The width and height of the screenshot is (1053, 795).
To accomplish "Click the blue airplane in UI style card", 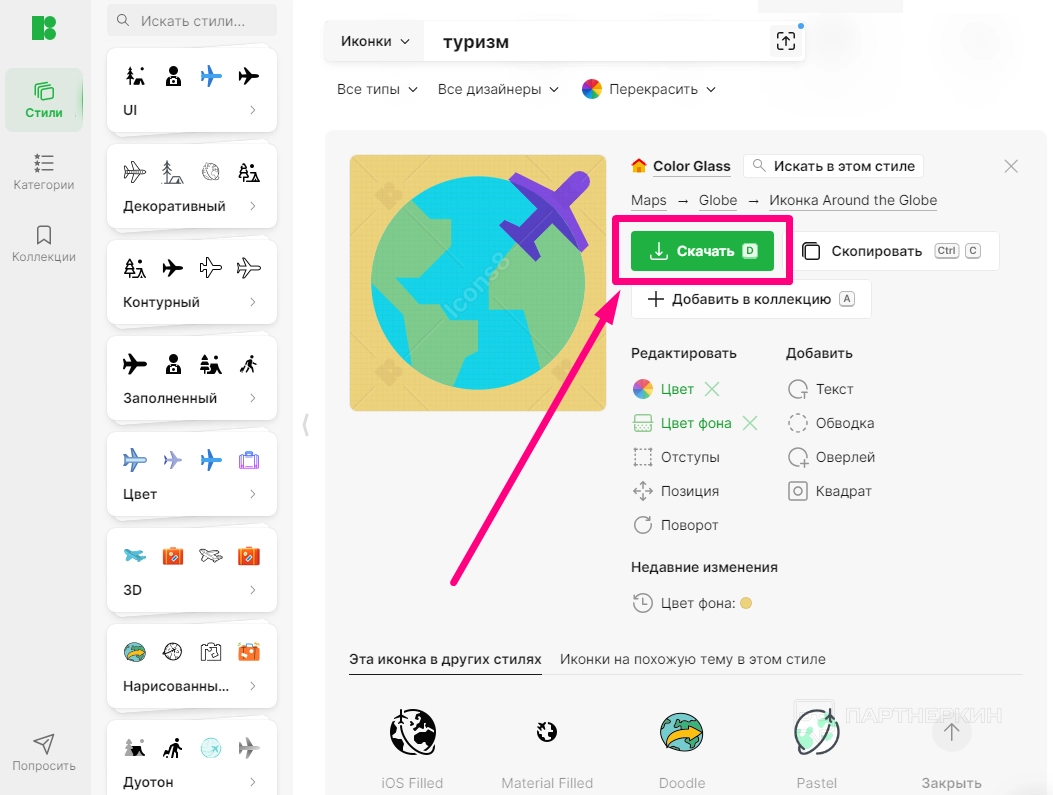I will (x=211, y=76).
